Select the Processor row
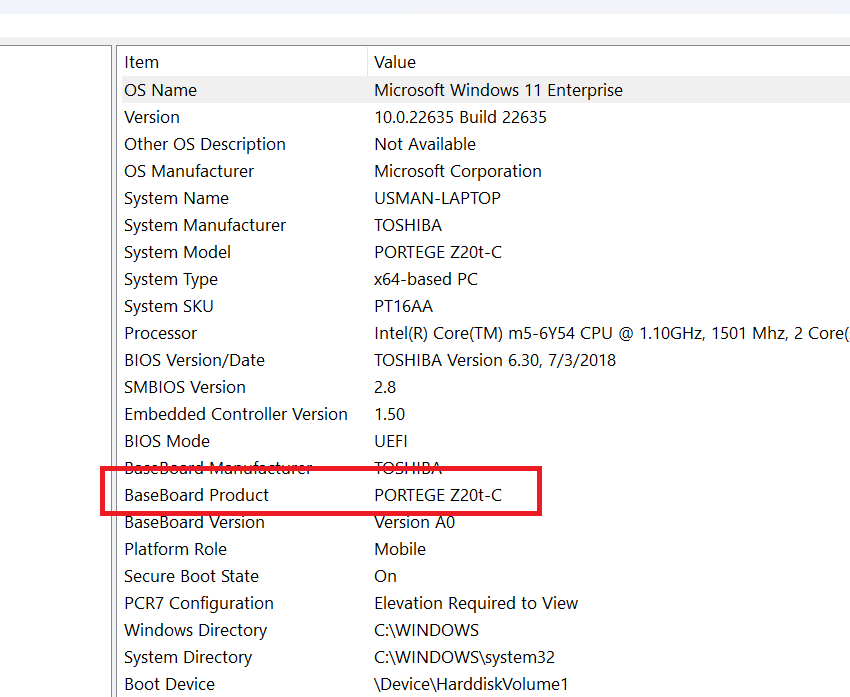Screen dimensions: 850x697 click(160, 333)
